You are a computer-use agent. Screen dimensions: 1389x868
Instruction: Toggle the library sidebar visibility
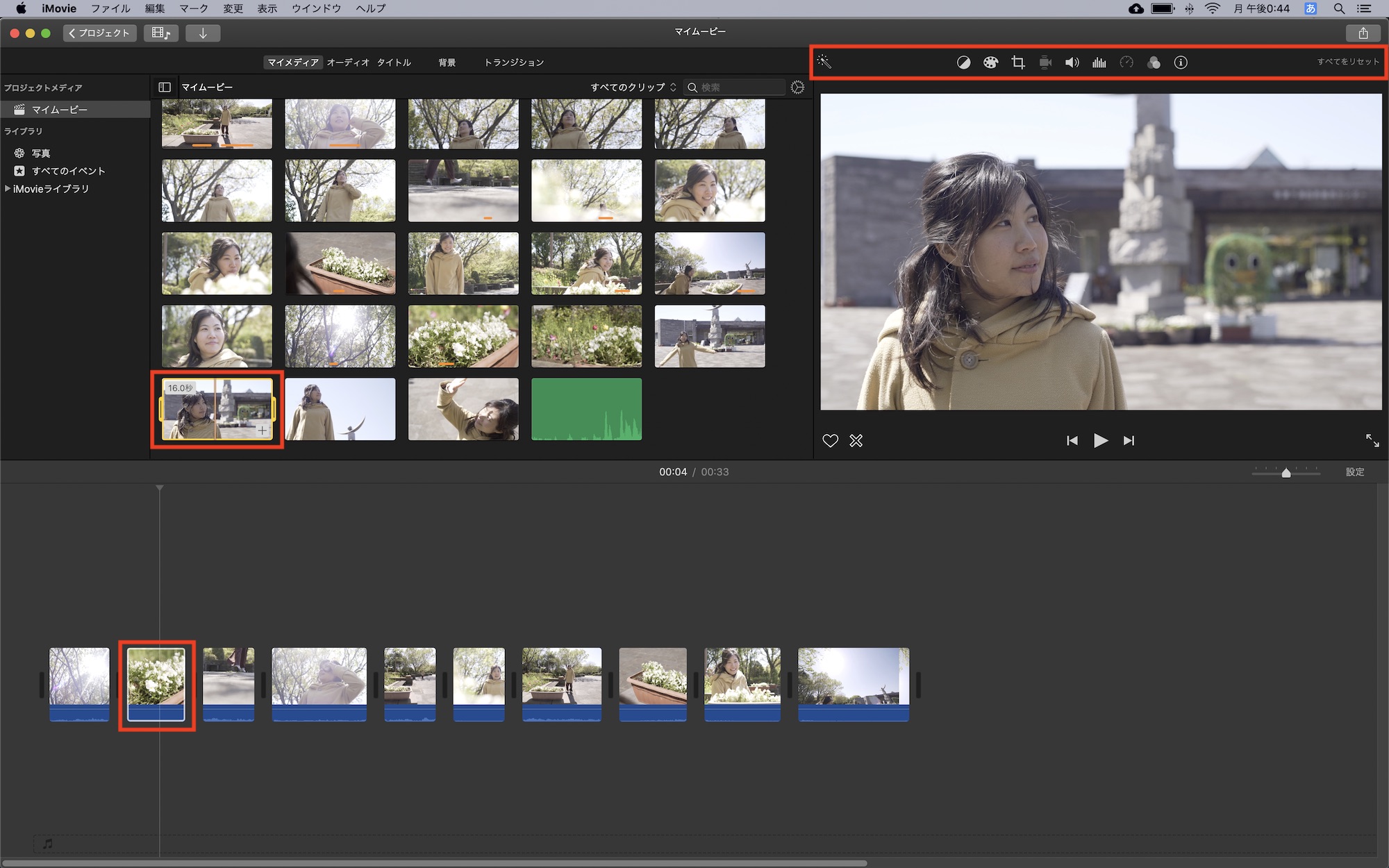click(x=165, y=87)
